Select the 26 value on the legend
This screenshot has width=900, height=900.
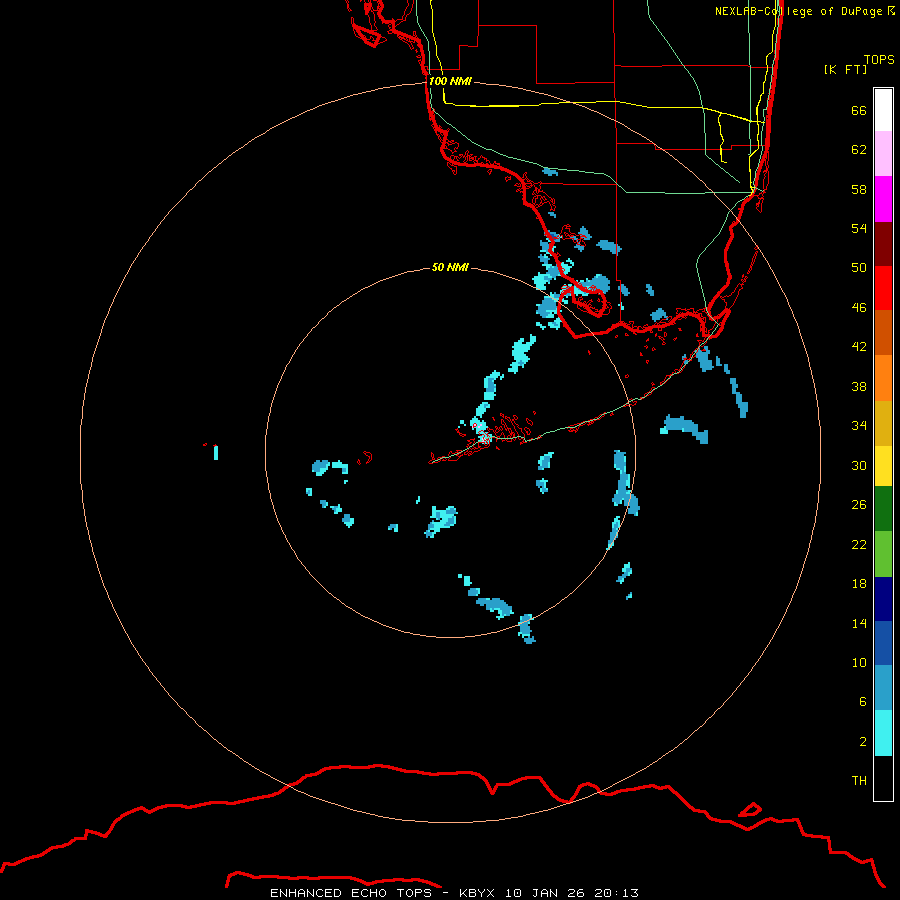pos(859,505)
